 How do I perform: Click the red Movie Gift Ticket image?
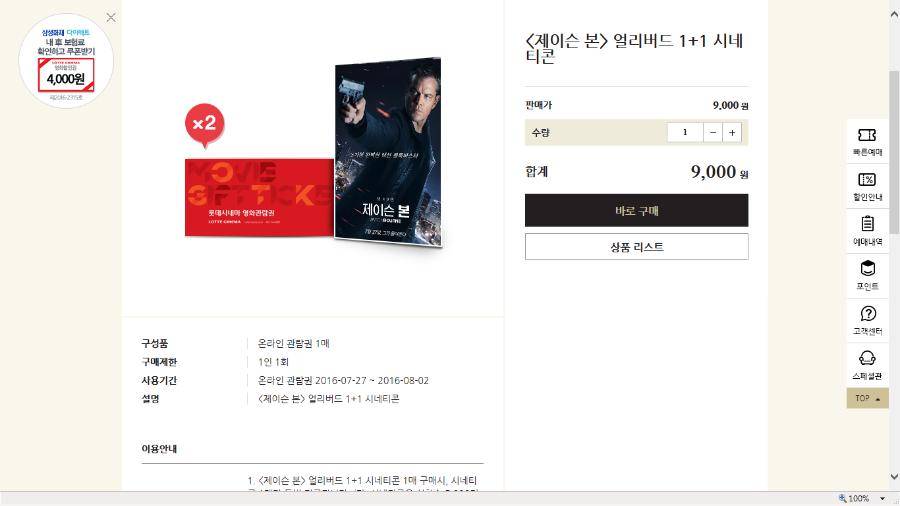tap(259, 197)
